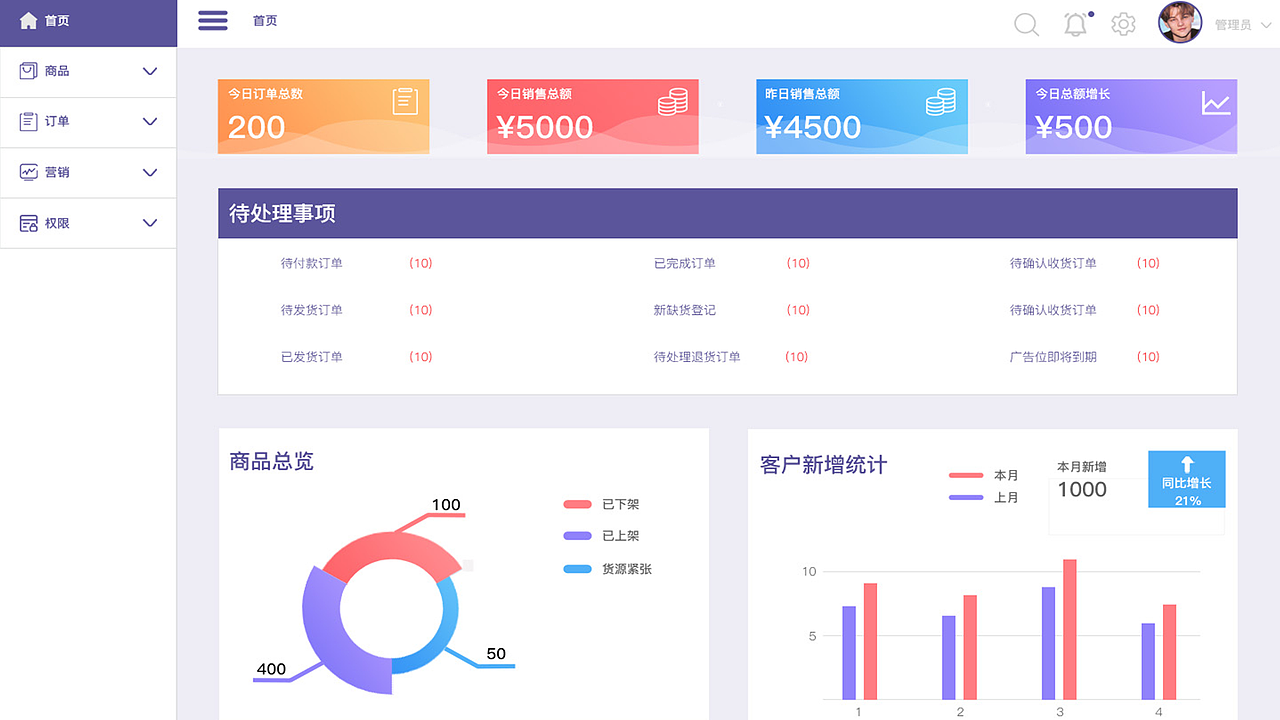Click the 商品 shopping bag icon
The height and width of the screenshot is (720, 1280).
[28, 71]
